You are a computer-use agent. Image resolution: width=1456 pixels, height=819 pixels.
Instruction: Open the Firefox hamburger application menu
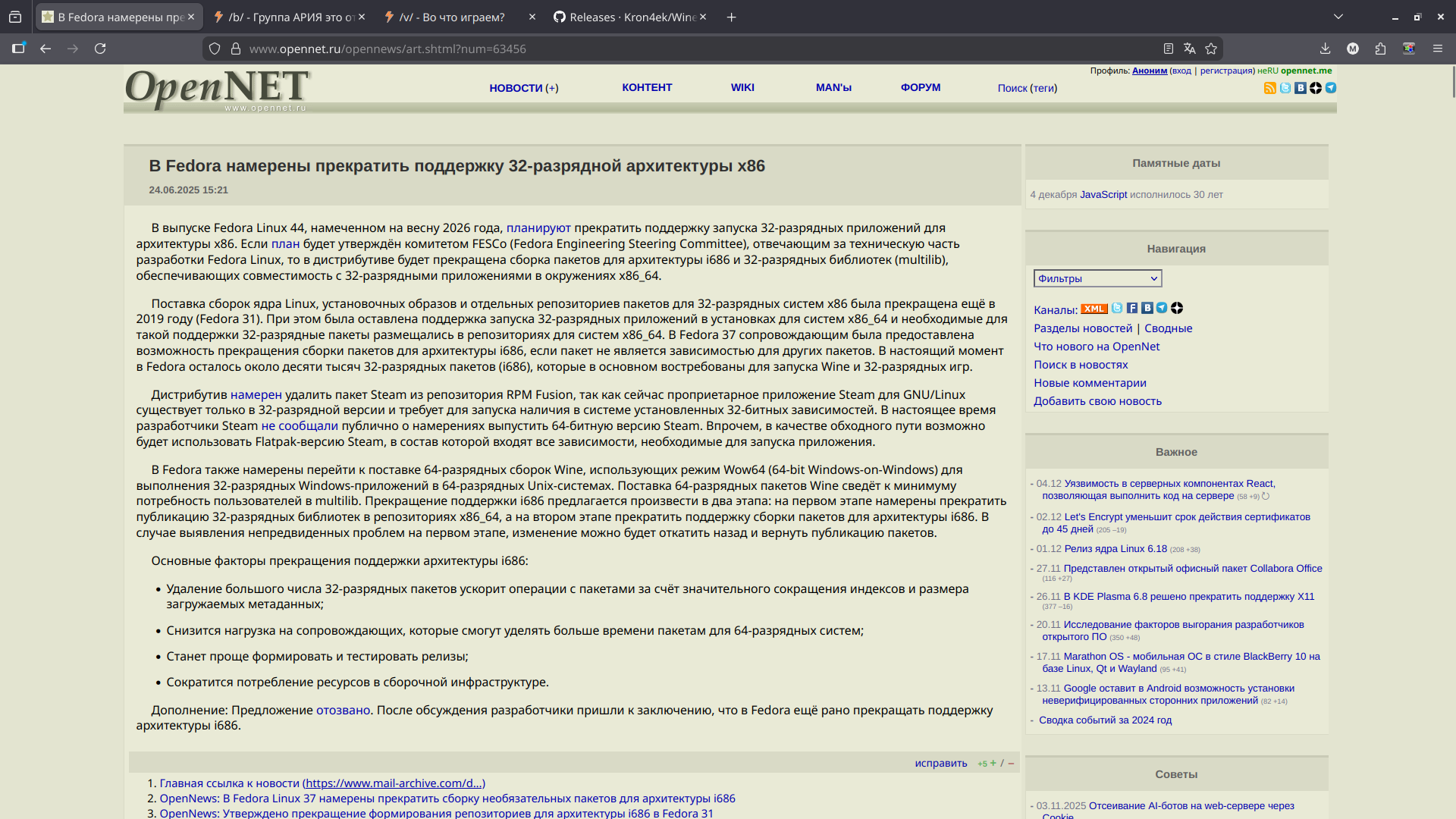[x=1437, y=49]
